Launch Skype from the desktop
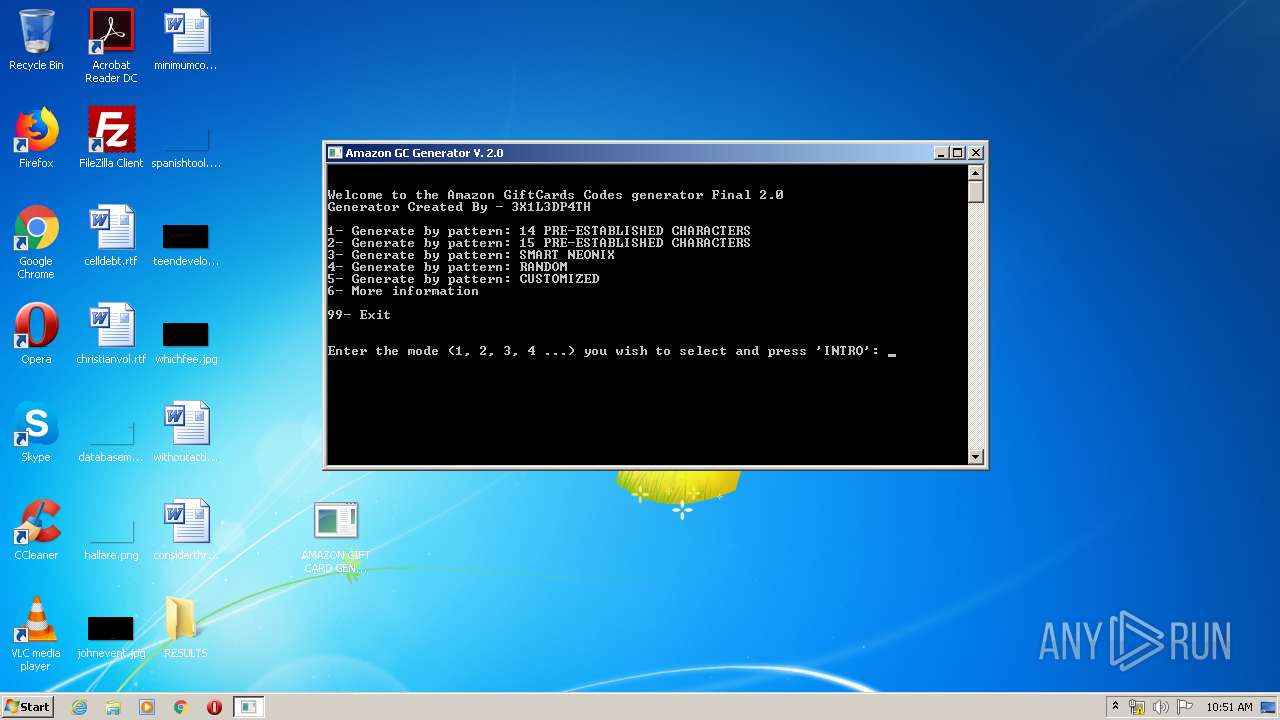Screen dimensions: 1280x720 (x=36, y=432)
